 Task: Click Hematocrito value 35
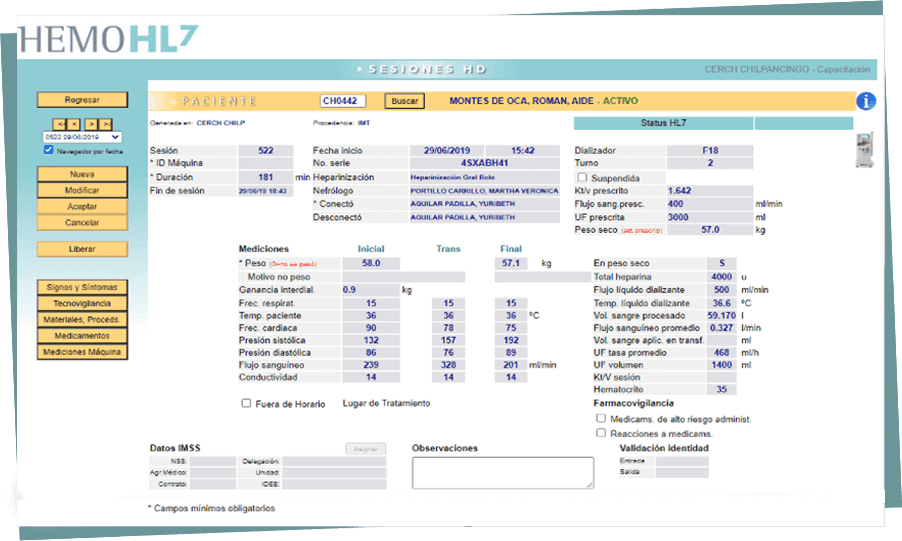[x=721, y=390]
